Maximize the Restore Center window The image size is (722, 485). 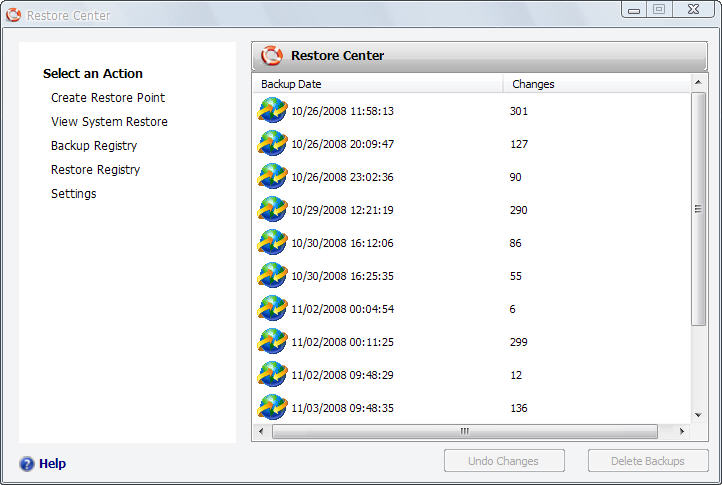point(659,10)
